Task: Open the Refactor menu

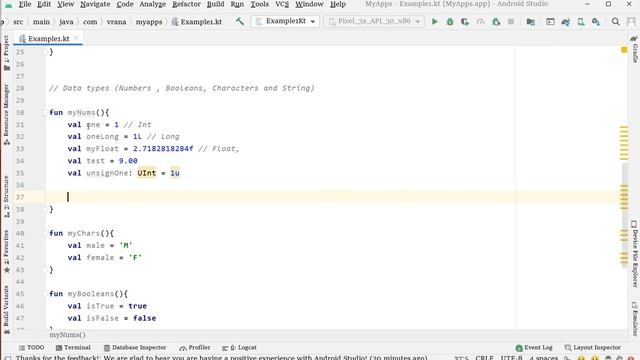Action: (x=186, y=4)
